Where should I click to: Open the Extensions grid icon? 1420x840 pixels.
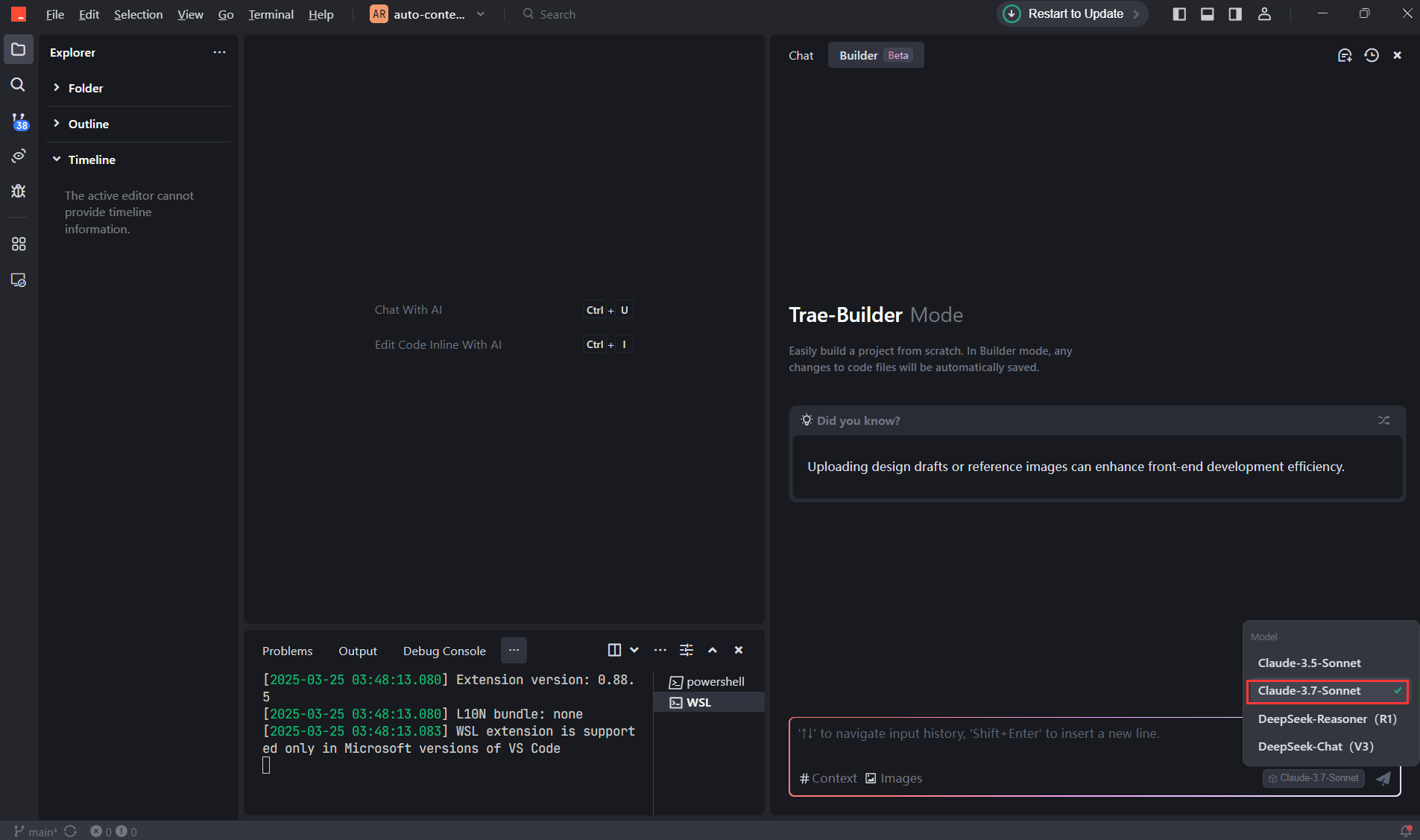click(19, 244)
